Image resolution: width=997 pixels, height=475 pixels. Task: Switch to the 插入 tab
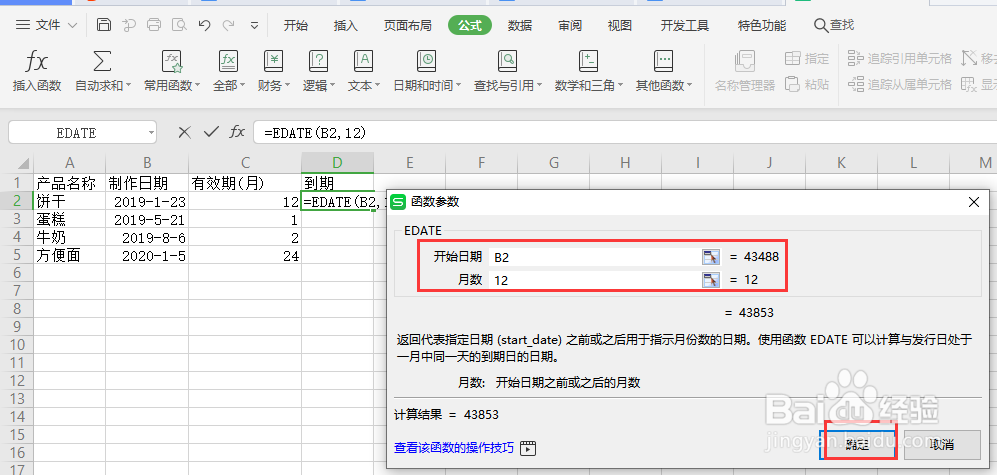346,25
